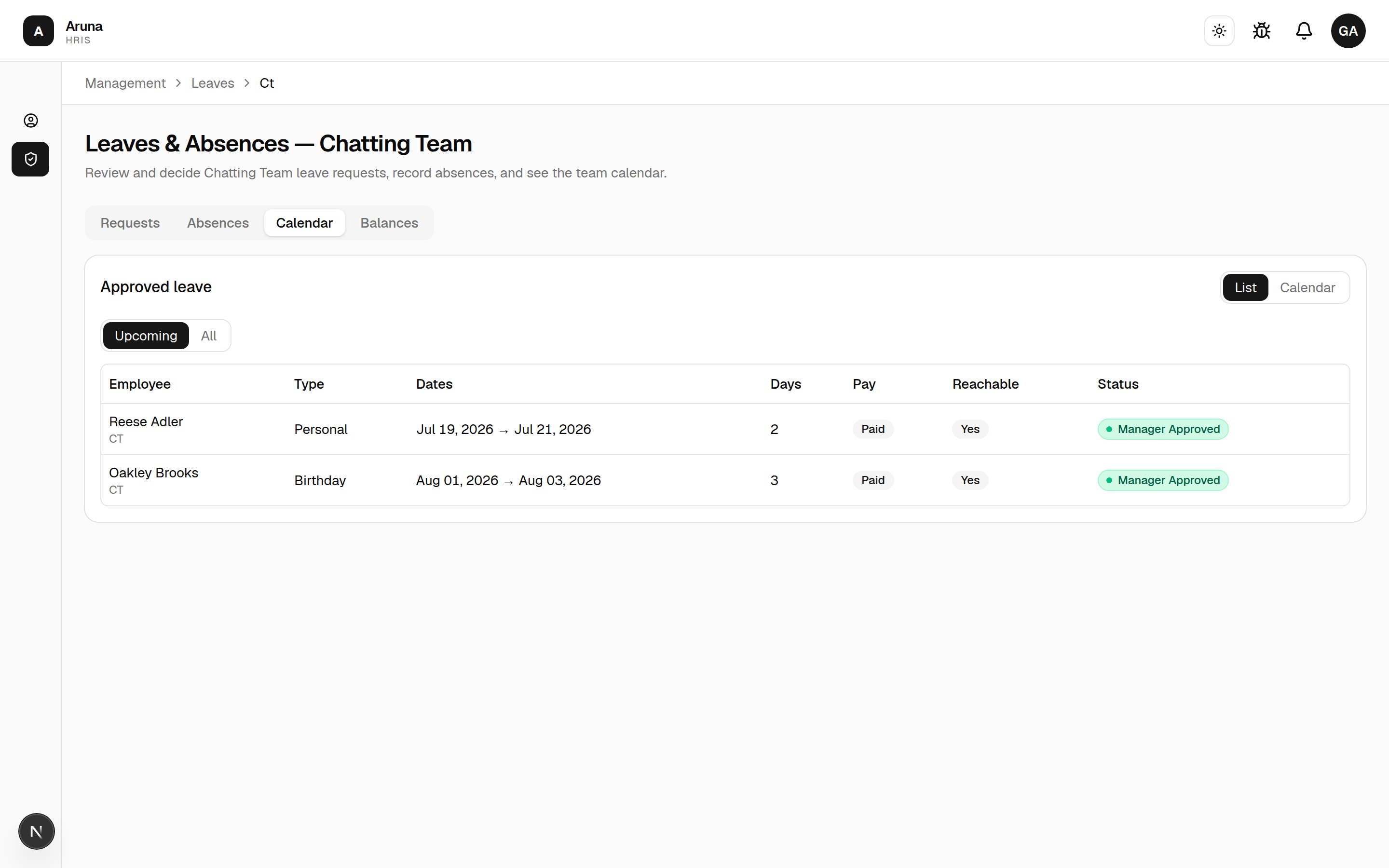
Task: Click Yes badge in Reese Adler row
Action: [970, 429]
